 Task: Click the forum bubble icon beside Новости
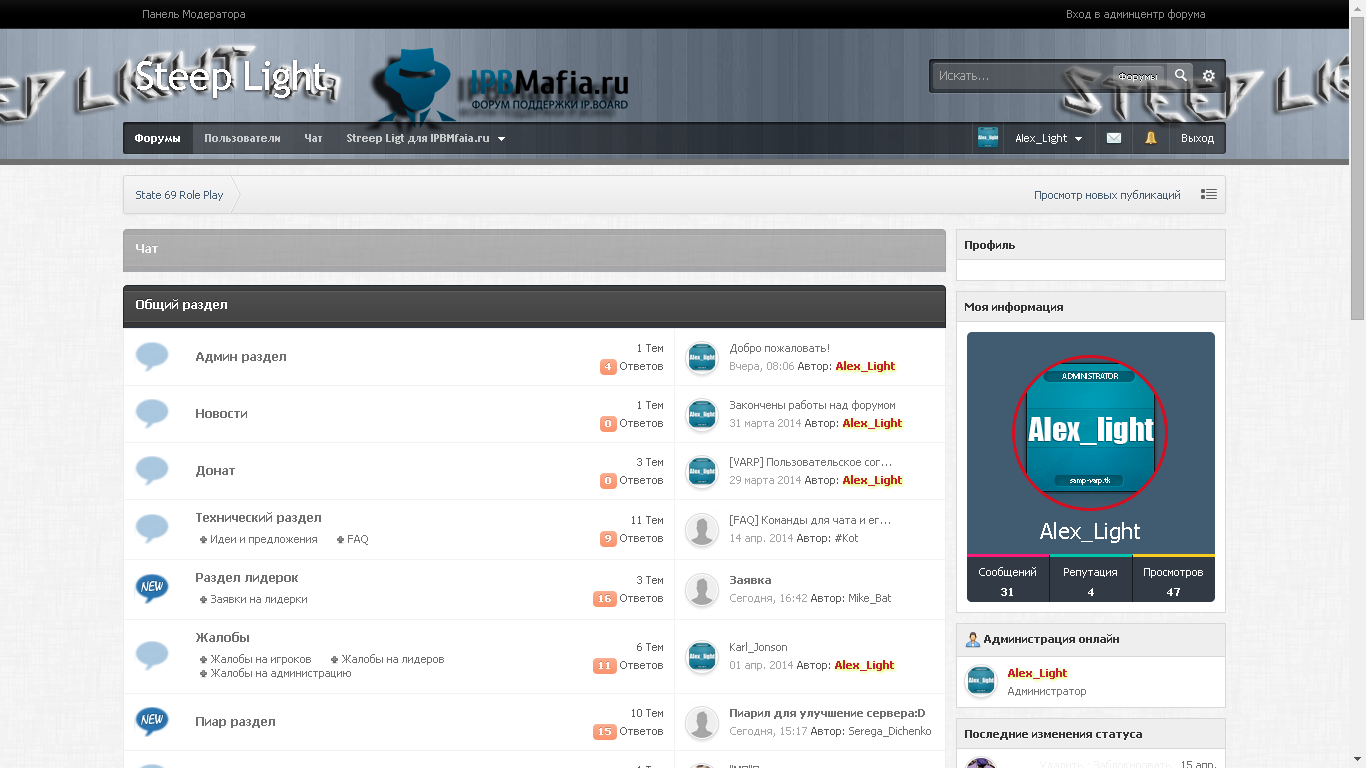152,413
